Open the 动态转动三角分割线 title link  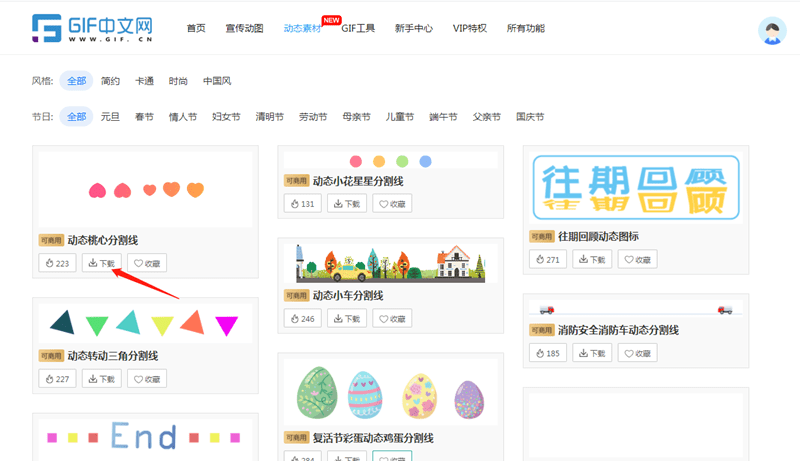(113, 355)
